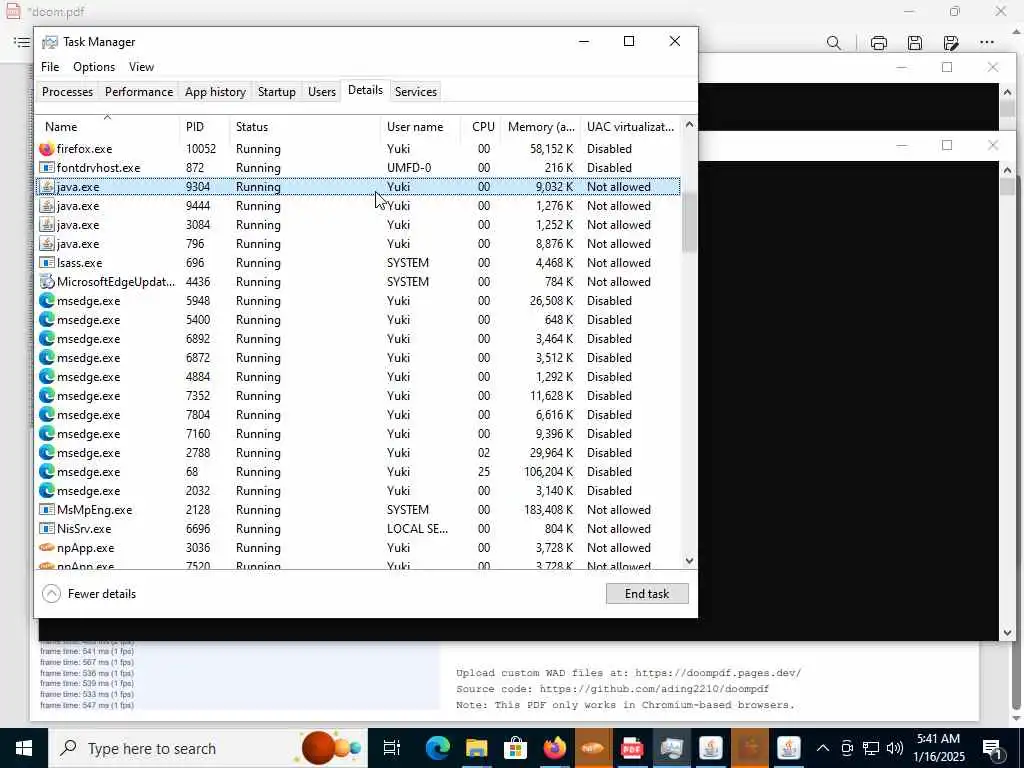Switch to the Performance tab
Image resolution: width=1024 pixels, height=768 pixels.
[139, 92]
